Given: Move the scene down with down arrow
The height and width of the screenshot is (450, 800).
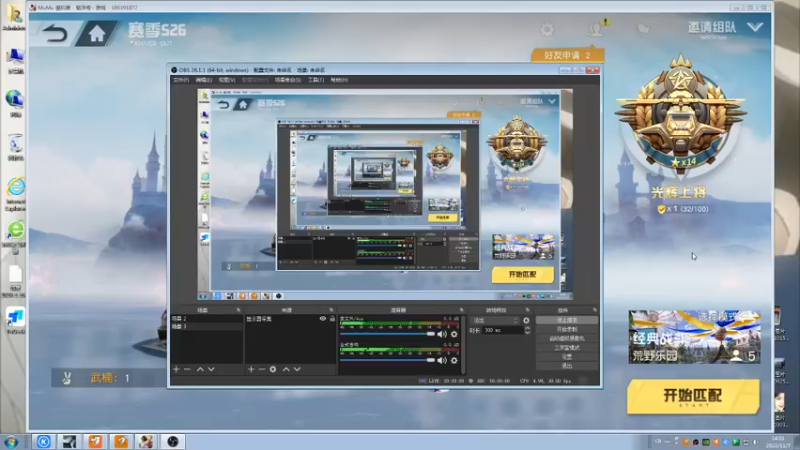Looking at the screenshot, I should click(211, 369).
